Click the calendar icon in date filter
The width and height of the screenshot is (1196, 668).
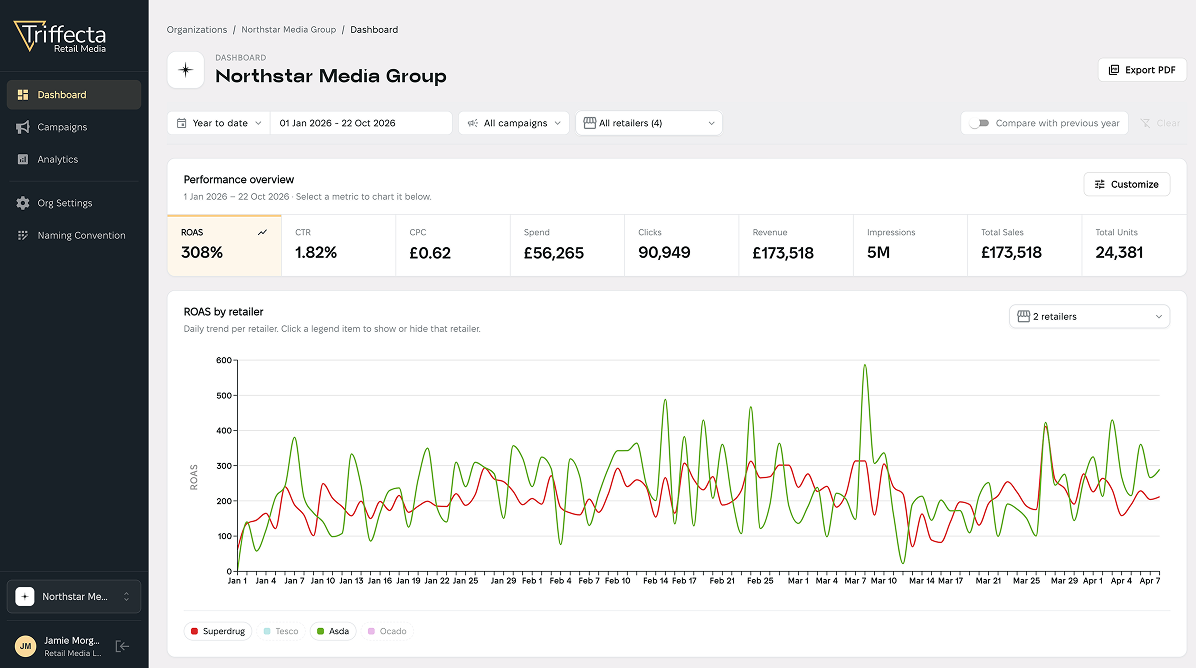[x=182, y=123]
